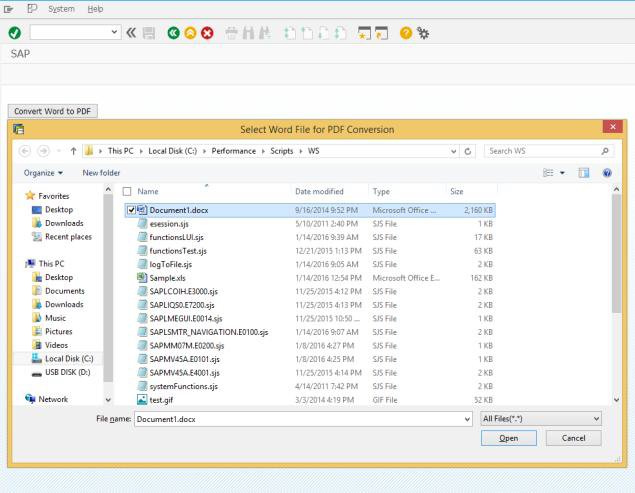Click the Previous Page icon
Image resolution: width=635 pixels, height=493 pixels.
307,33
